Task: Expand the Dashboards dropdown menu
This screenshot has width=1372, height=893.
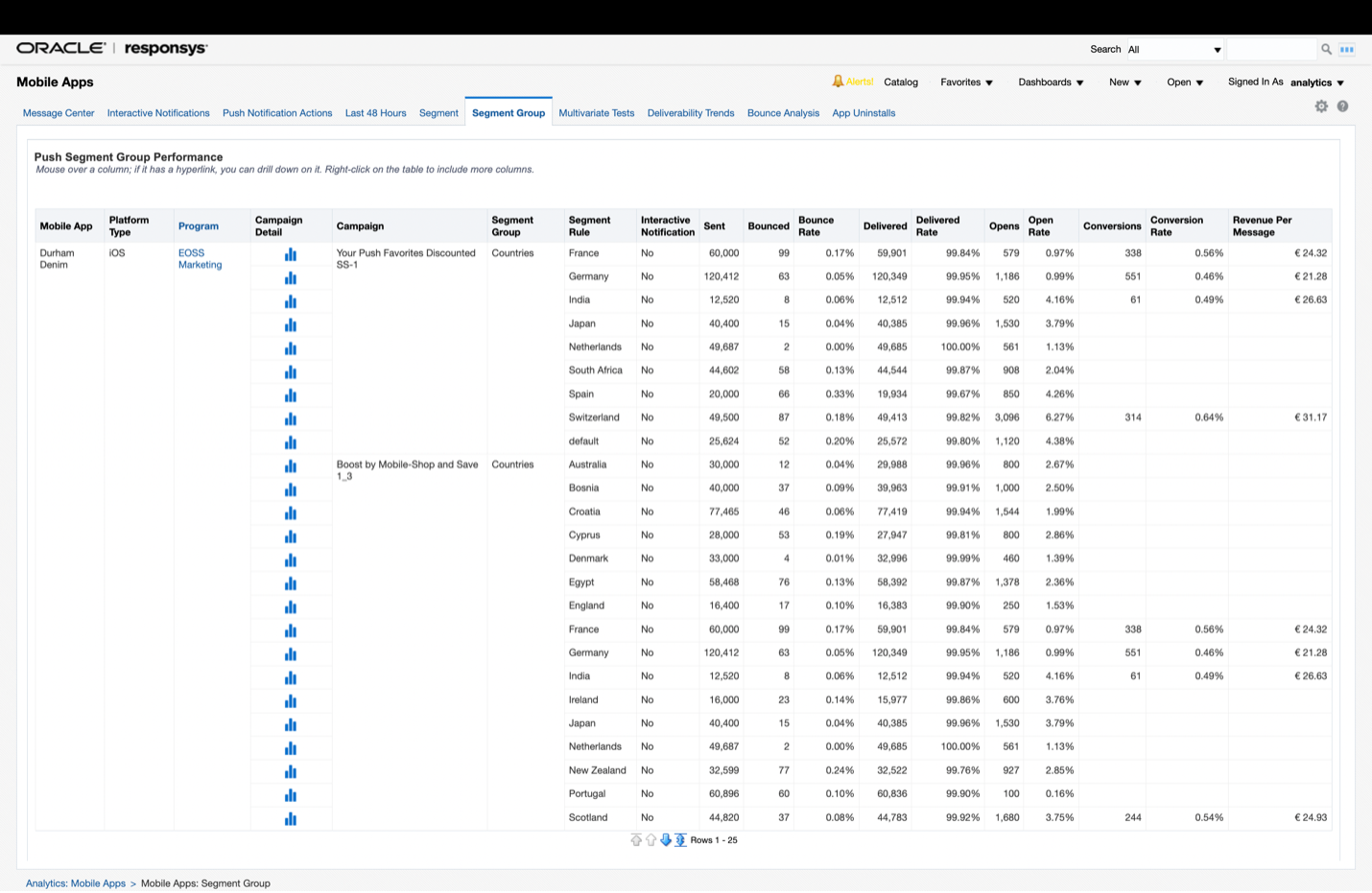Action: (x=1051, y=82)
